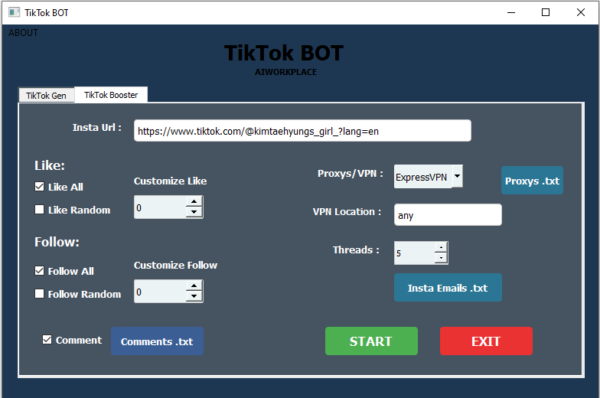The image size is (600, 398).
Task: Open the Comments .txt file button
Action: pyautogui.click(x=157, y=341)
